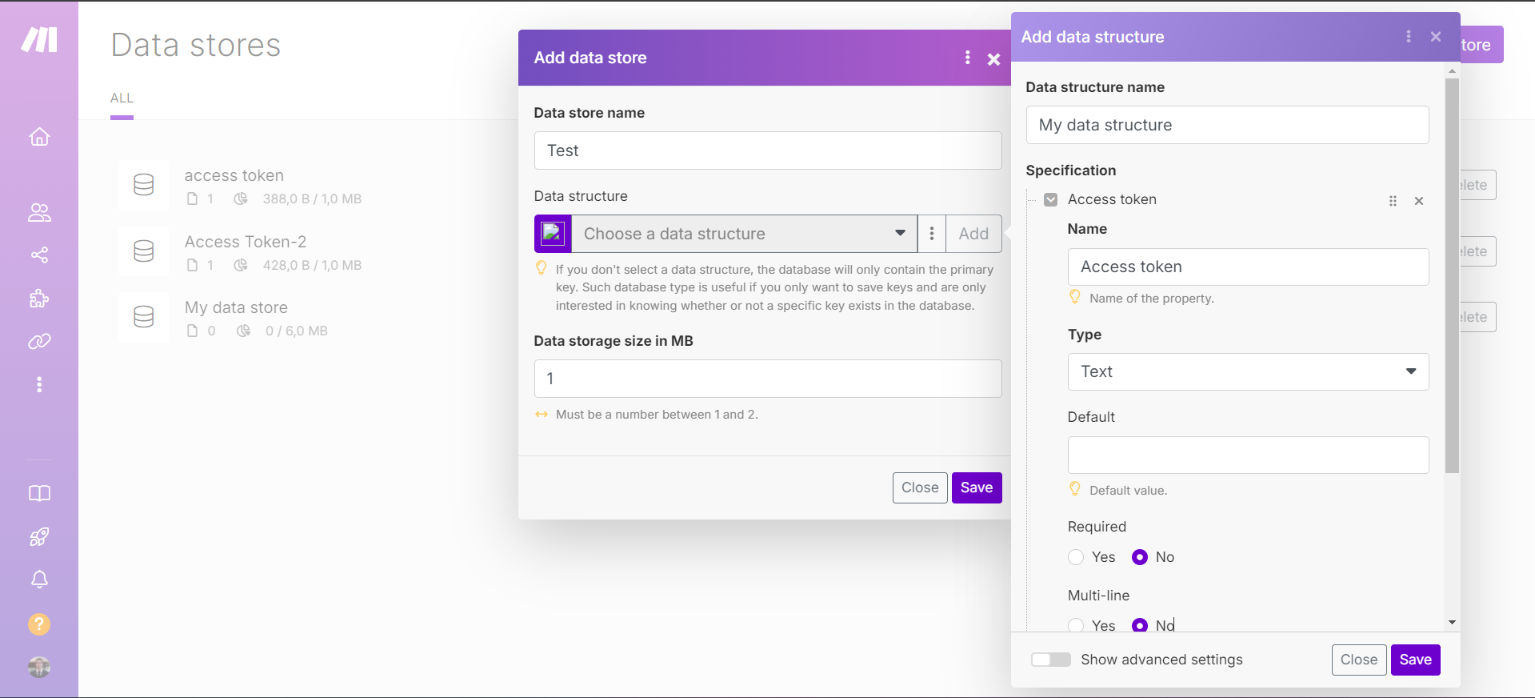Click the database icon for Access Token-2
Viewport: 1535px width, 698px height.
pos(143,251)
